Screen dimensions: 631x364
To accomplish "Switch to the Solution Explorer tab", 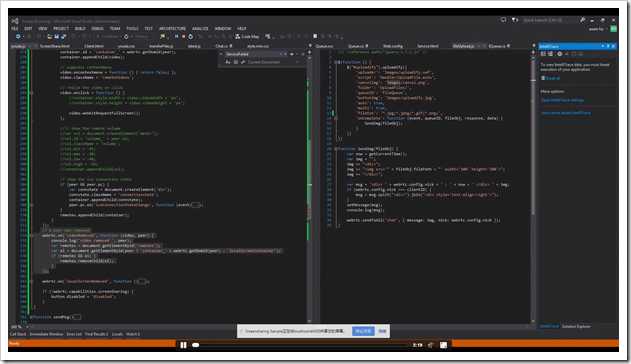I will click(576, 326).
